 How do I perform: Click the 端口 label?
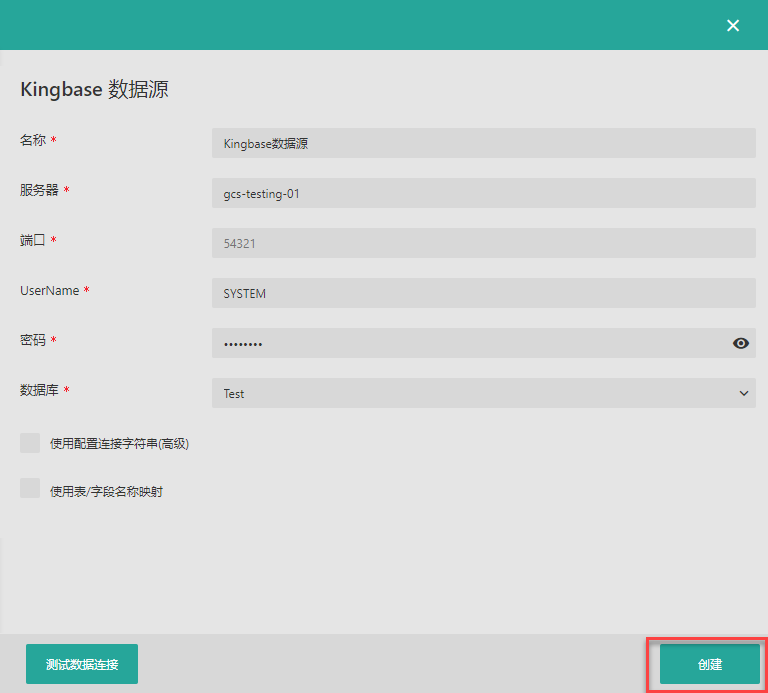pyautogui.click(x=33, y=240)
